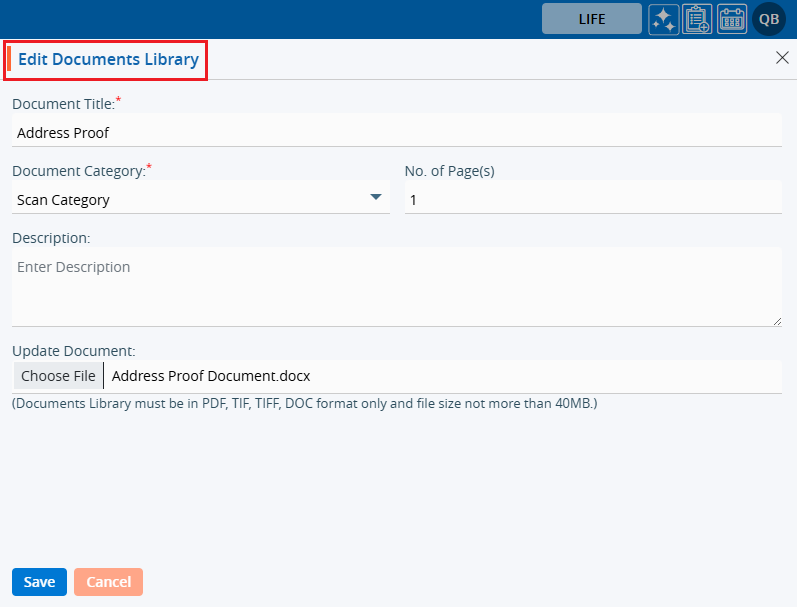Screen dimensions: 797x607
Task: Open the calendar icon in header
Action: (x=732, y=19)
